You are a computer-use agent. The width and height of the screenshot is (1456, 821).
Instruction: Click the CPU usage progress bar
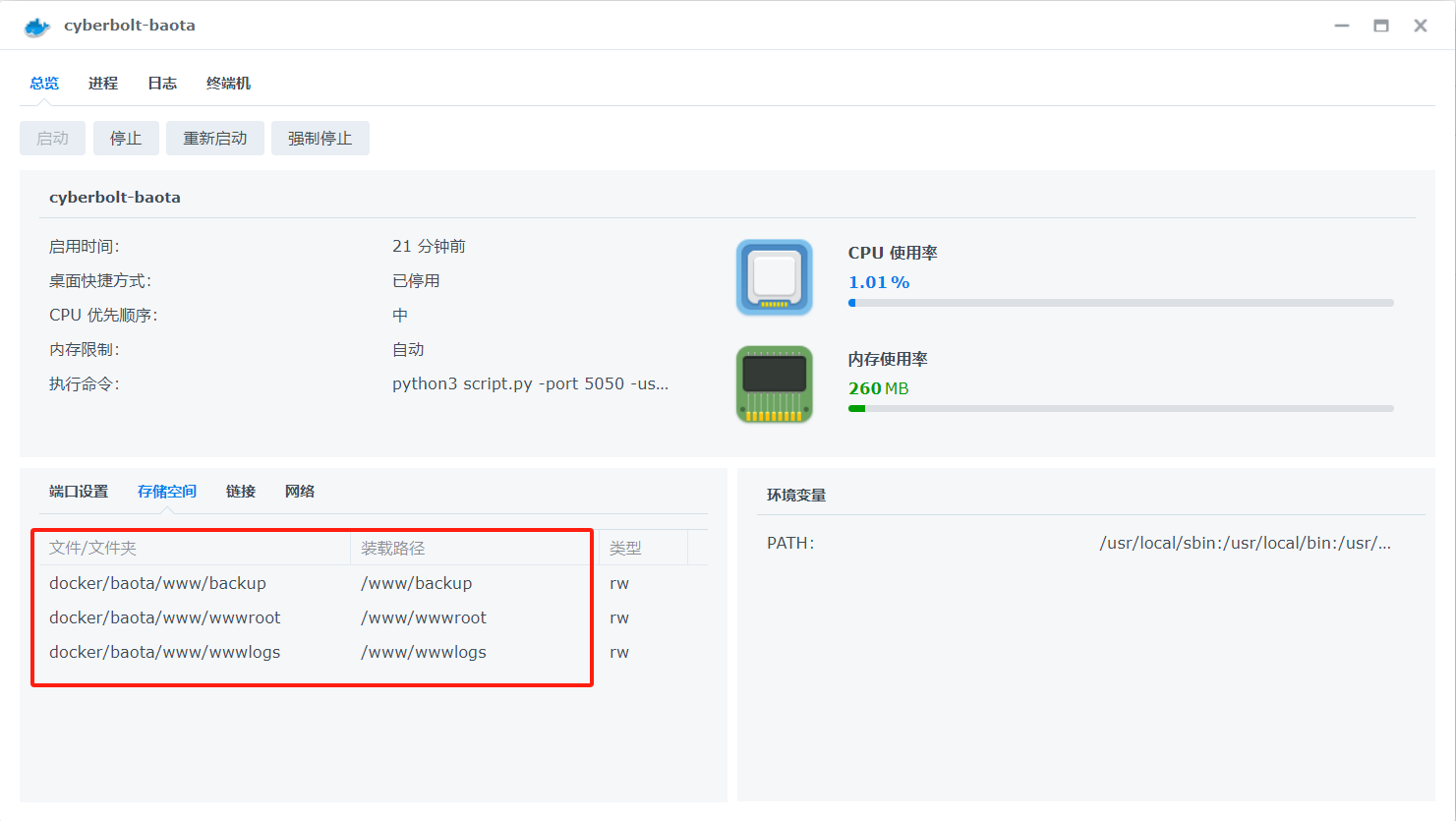tap(1121, 303)
